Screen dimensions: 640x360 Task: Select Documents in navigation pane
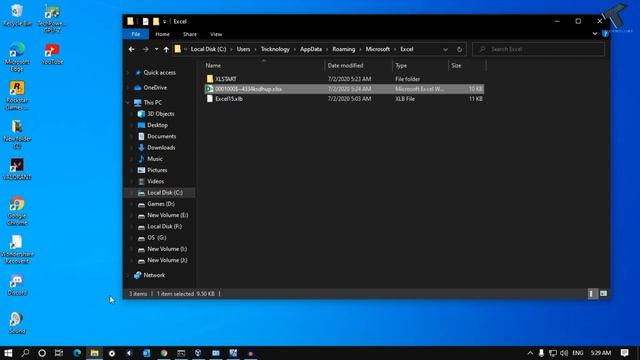(x=161, y=136)
